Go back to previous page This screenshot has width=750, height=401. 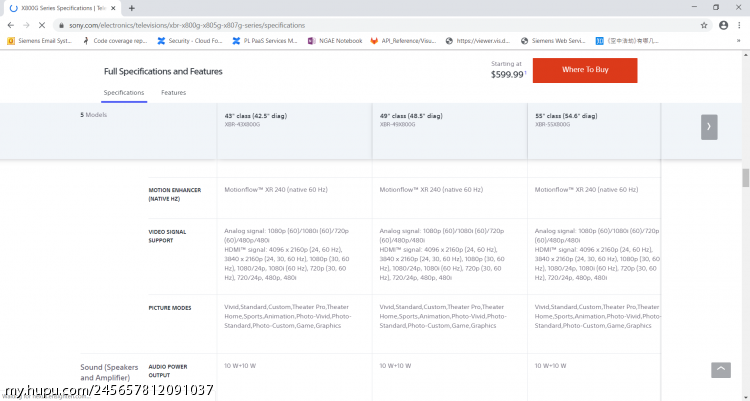pyautogui.click(x=11, y=25)
